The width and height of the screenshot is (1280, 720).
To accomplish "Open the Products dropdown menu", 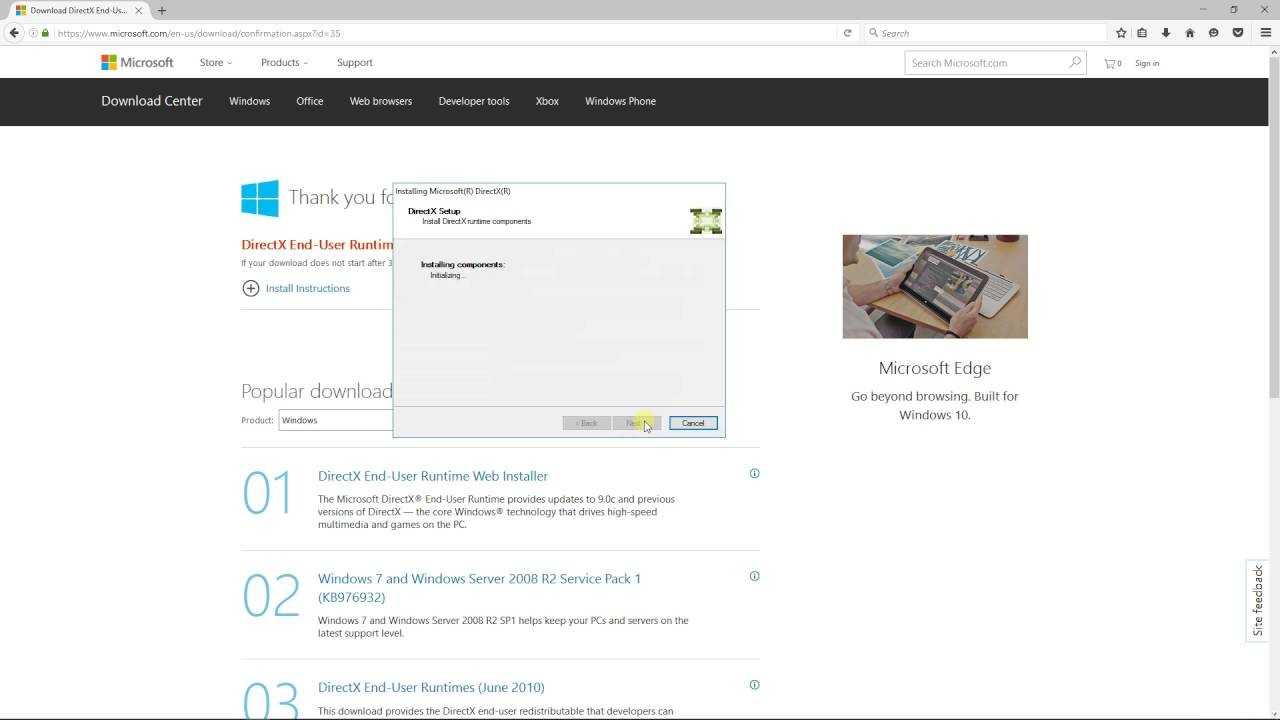I will pyautogui.click(x=284, y=62).
